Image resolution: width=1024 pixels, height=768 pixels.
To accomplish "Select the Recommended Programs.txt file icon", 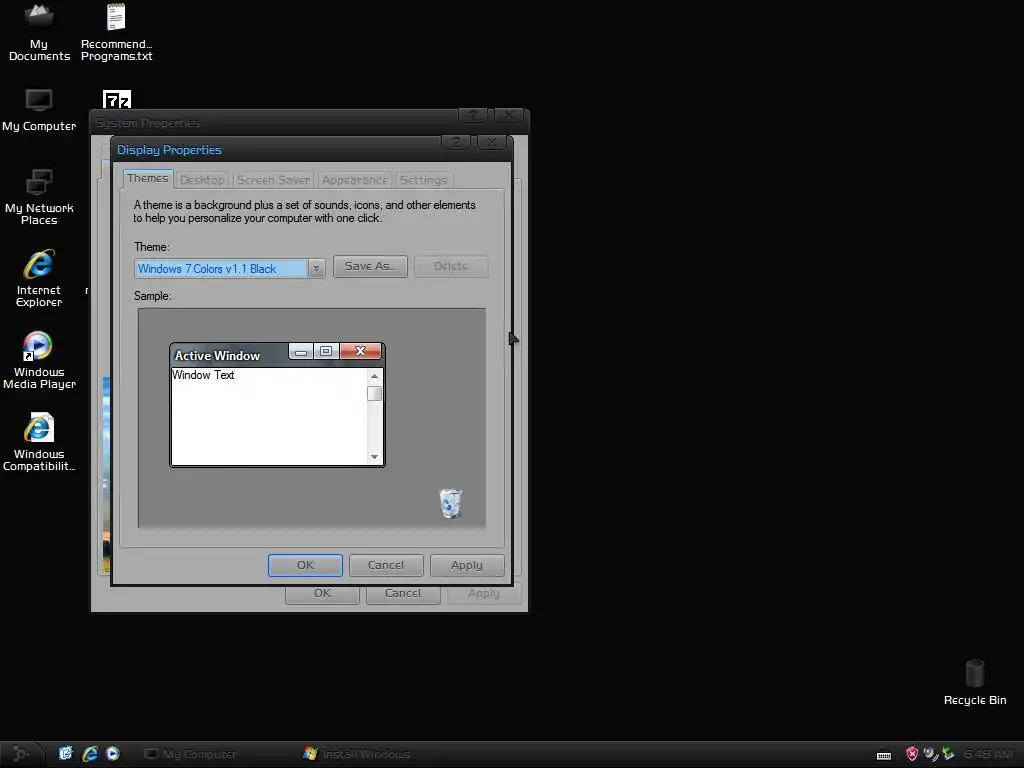I will 116,33.
